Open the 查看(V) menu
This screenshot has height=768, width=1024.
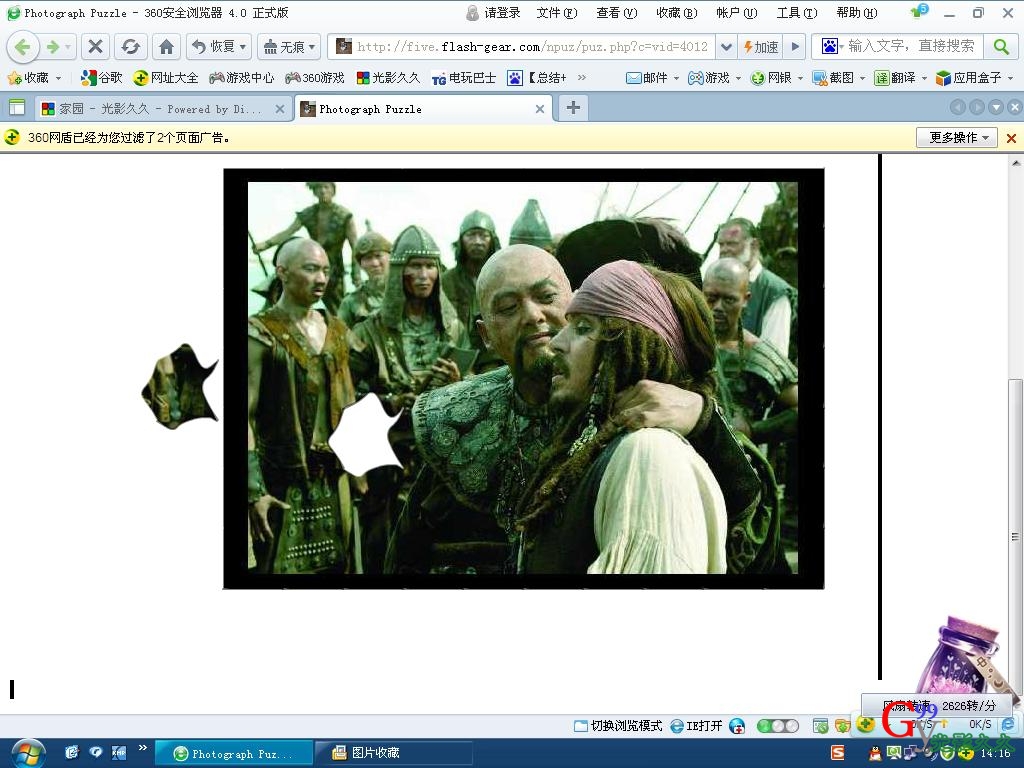(x=616, y=12)
